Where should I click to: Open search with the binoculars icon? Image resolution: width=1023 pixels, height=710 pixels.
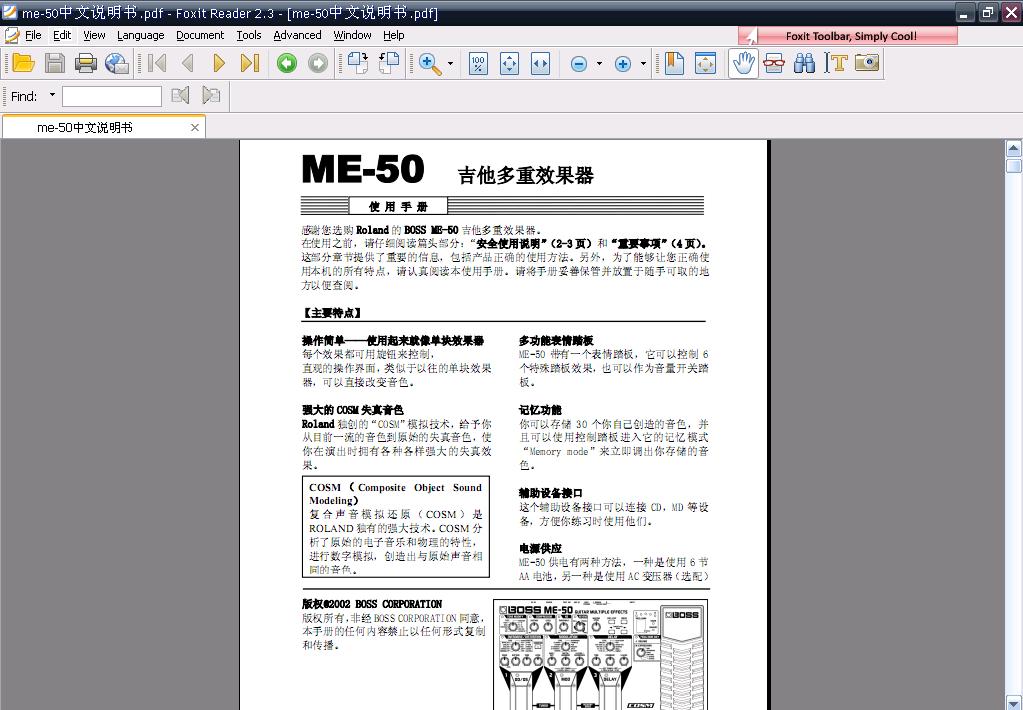[804, 63]
